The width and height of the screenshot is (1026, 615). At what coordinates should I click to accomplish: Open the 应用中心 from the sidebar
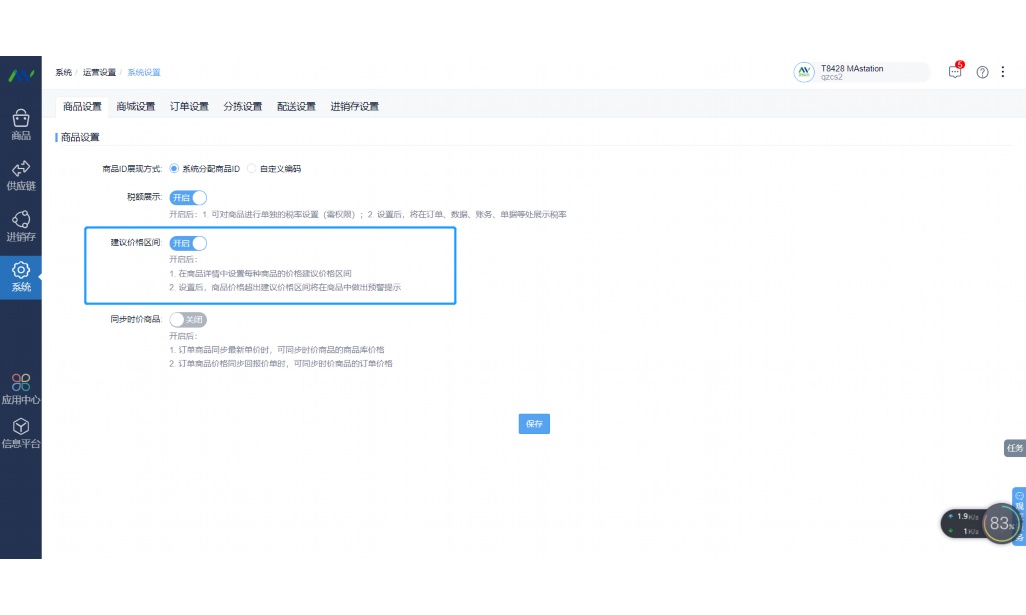tap(20, 385)
